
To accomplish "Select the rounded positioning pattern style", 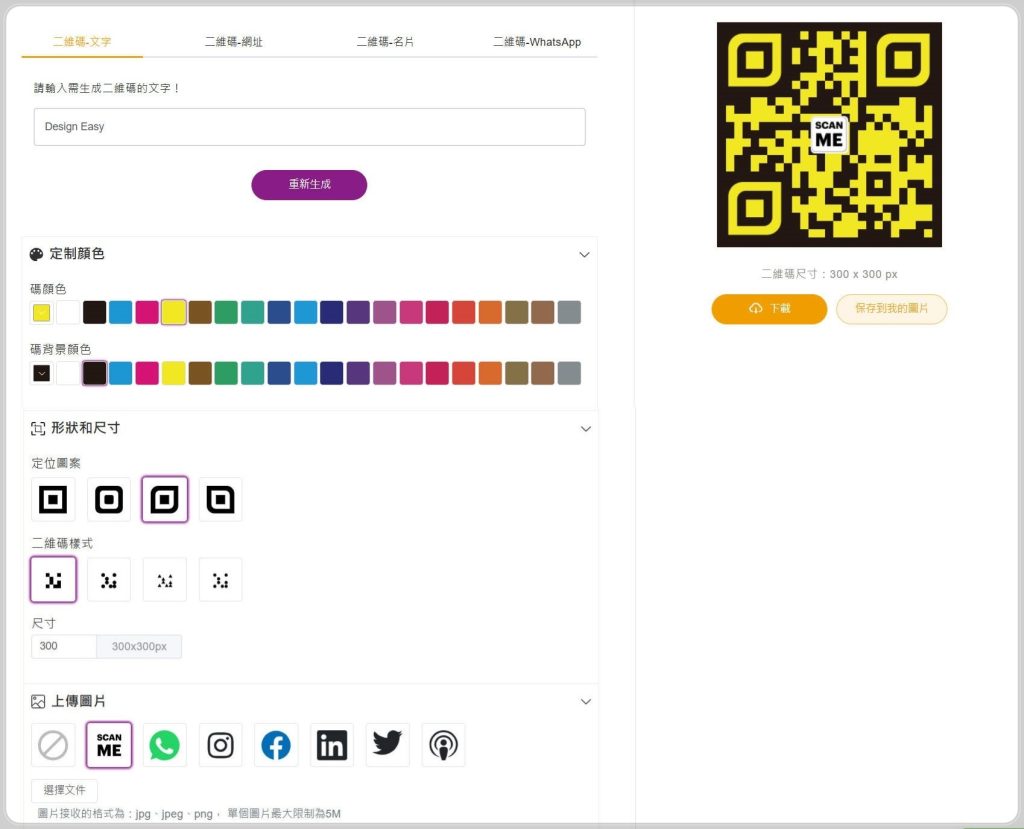I will 108,499.
